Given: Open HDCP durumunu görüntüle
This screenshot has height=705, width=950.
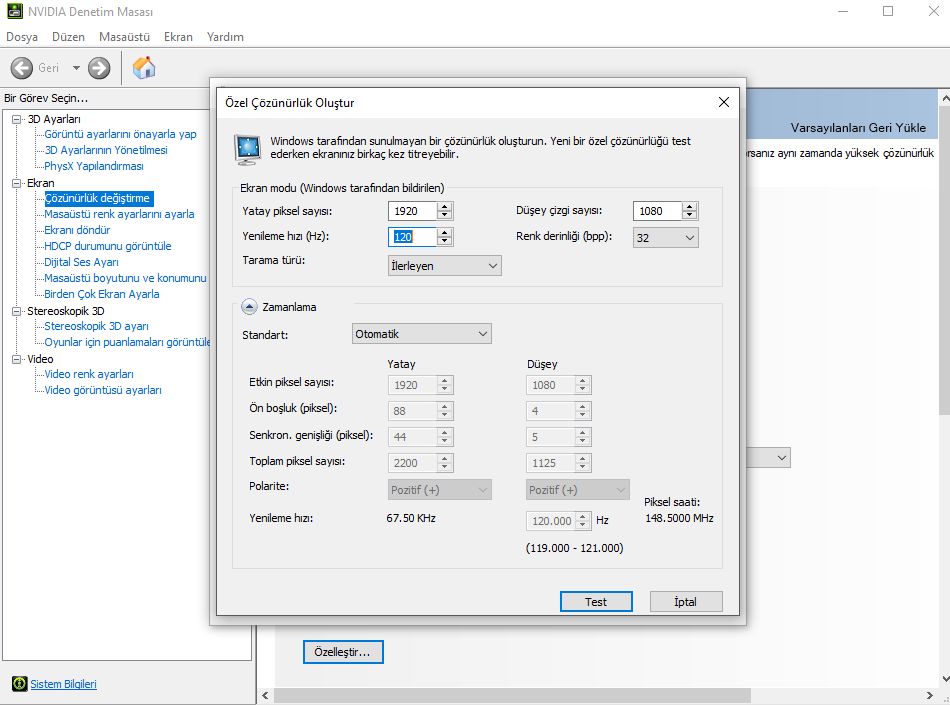Looking at the screenshot, I should [107, 246].
